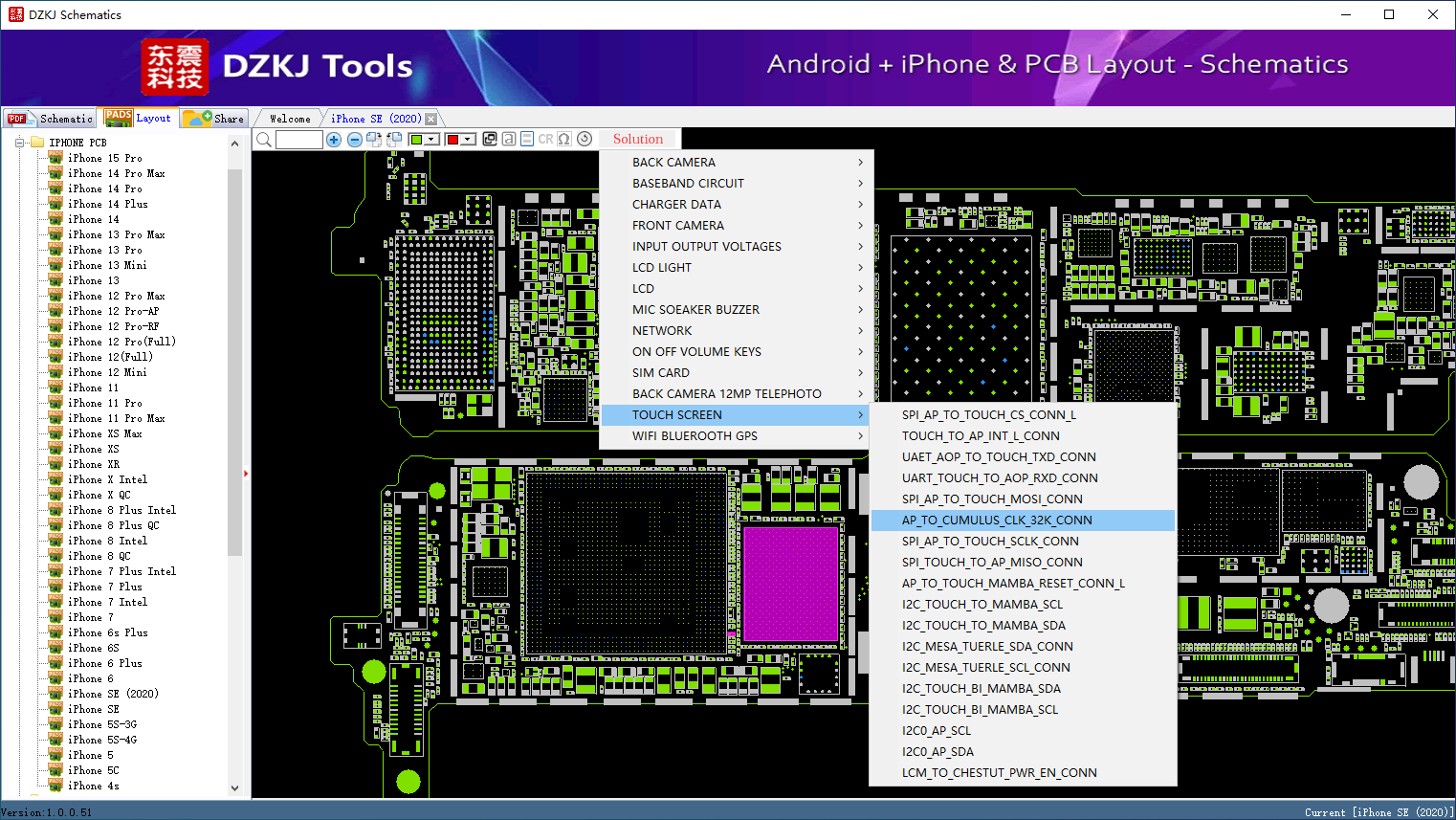This screenshot has height=820, width=1456.
Task: Click the Solution button
Action: [638, 139]
